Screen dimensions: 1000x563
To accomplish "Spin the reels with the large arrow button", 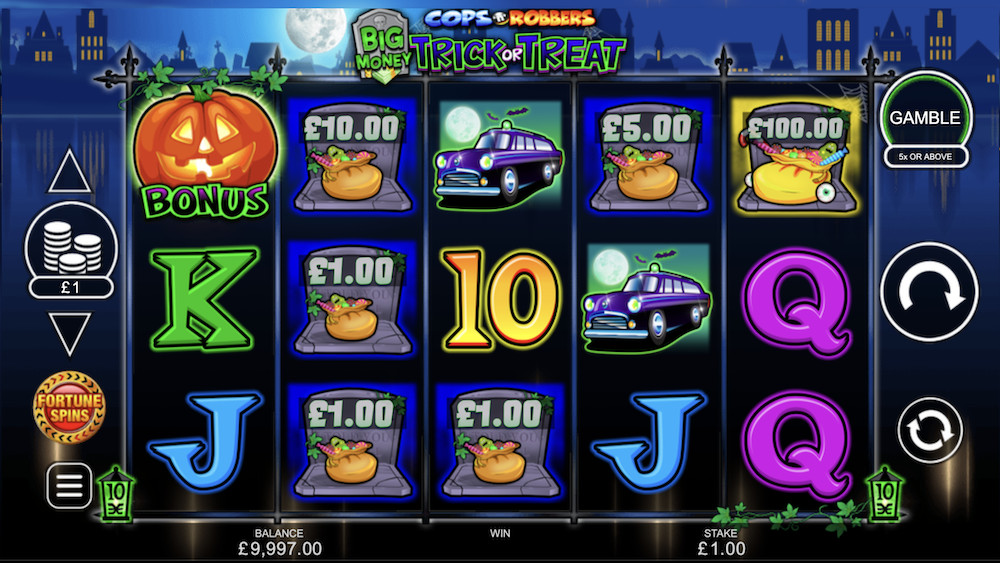I will [929, 292].
